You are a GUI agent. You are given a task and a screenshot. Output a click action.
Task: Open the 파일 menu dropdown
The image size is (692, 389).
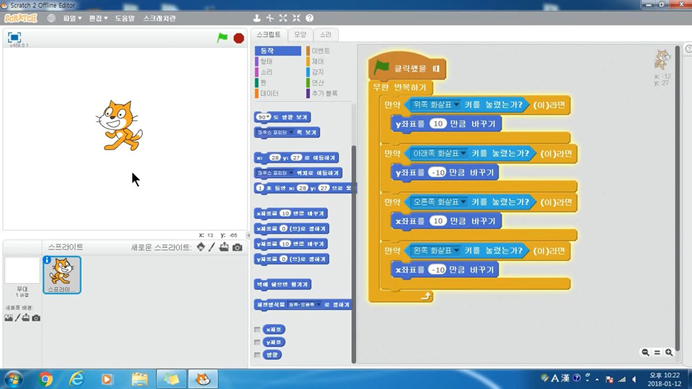tap(72, 18)
